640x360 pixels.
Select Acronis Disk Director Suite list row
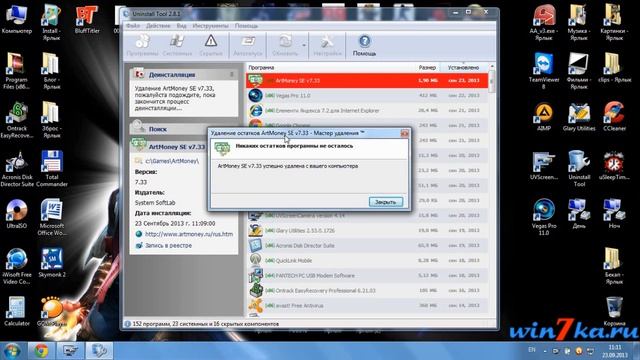tap(367, 246)
